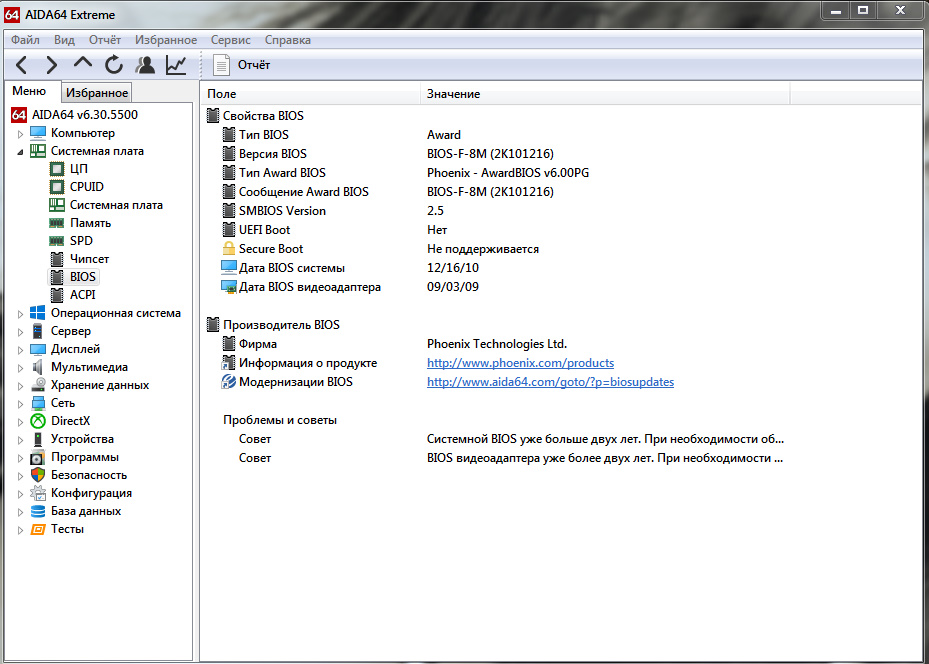Open the aida64.com BIOS updates link

point(550,382)
